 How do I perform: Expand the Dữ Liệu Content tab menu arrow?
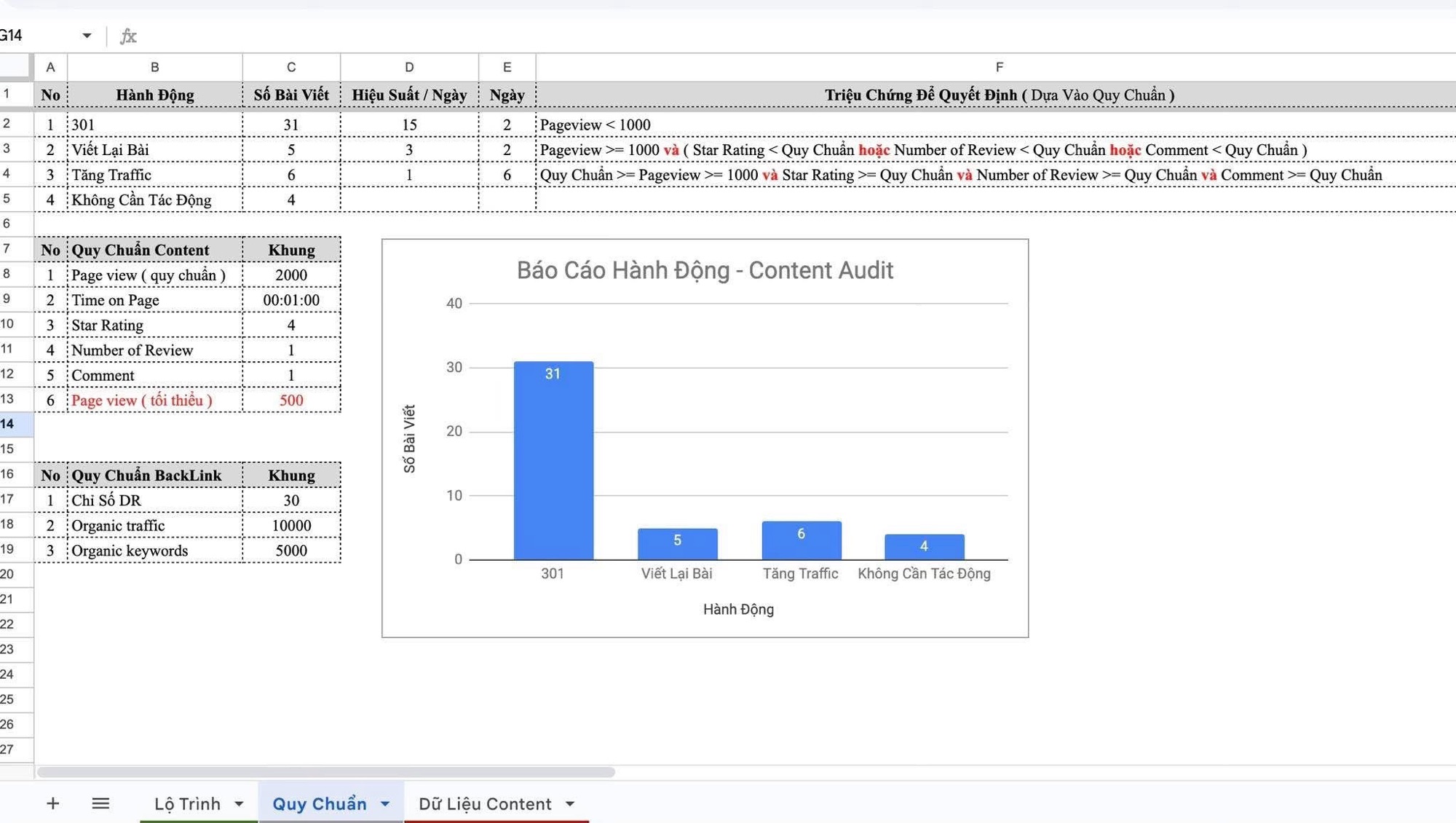[x=570, y=804]
